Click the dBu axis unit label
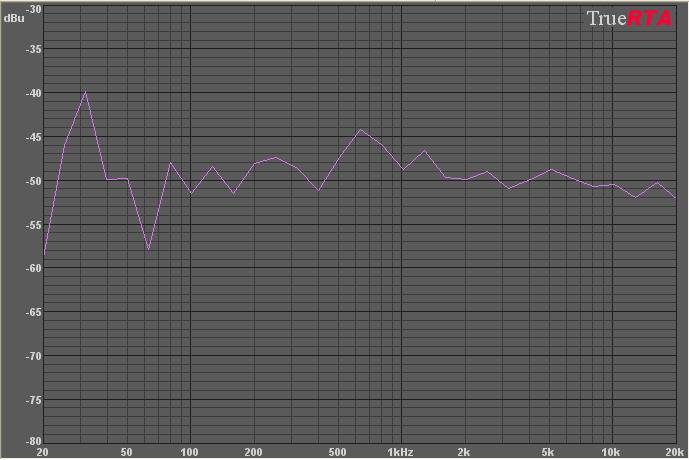The height and width of the screenshot is (460, 689). pos(14,18)
